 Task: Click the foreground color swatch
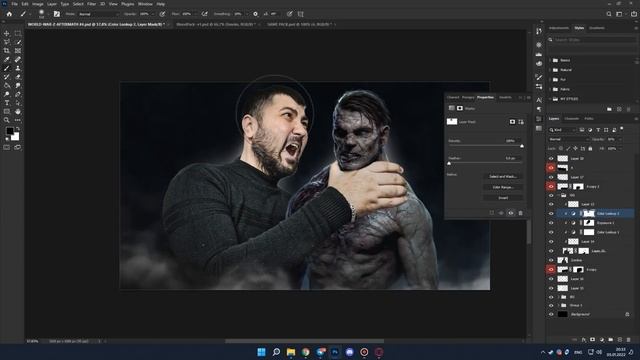pyautogui.click(x=9, y=131)
